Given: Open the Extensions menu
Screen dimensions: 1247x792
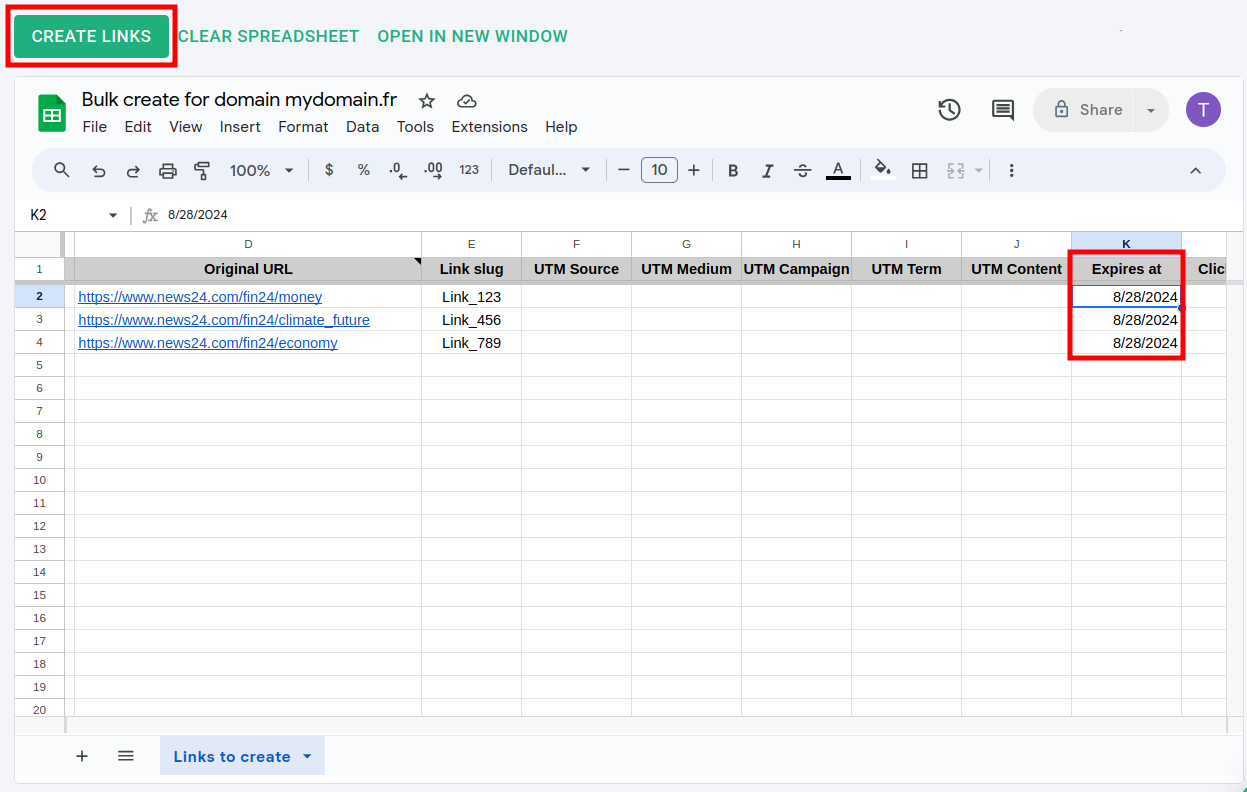Looking at the screenshot, I should [489, 127].
